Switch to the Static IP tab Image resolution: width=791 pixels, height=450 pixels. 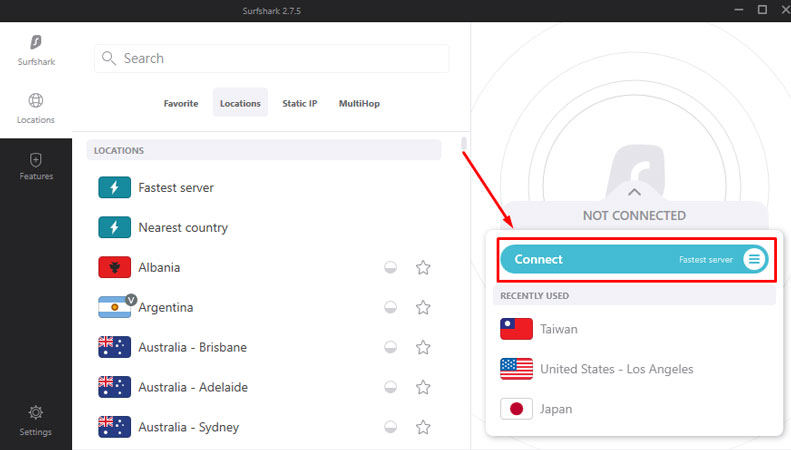[x=299, y=103]
